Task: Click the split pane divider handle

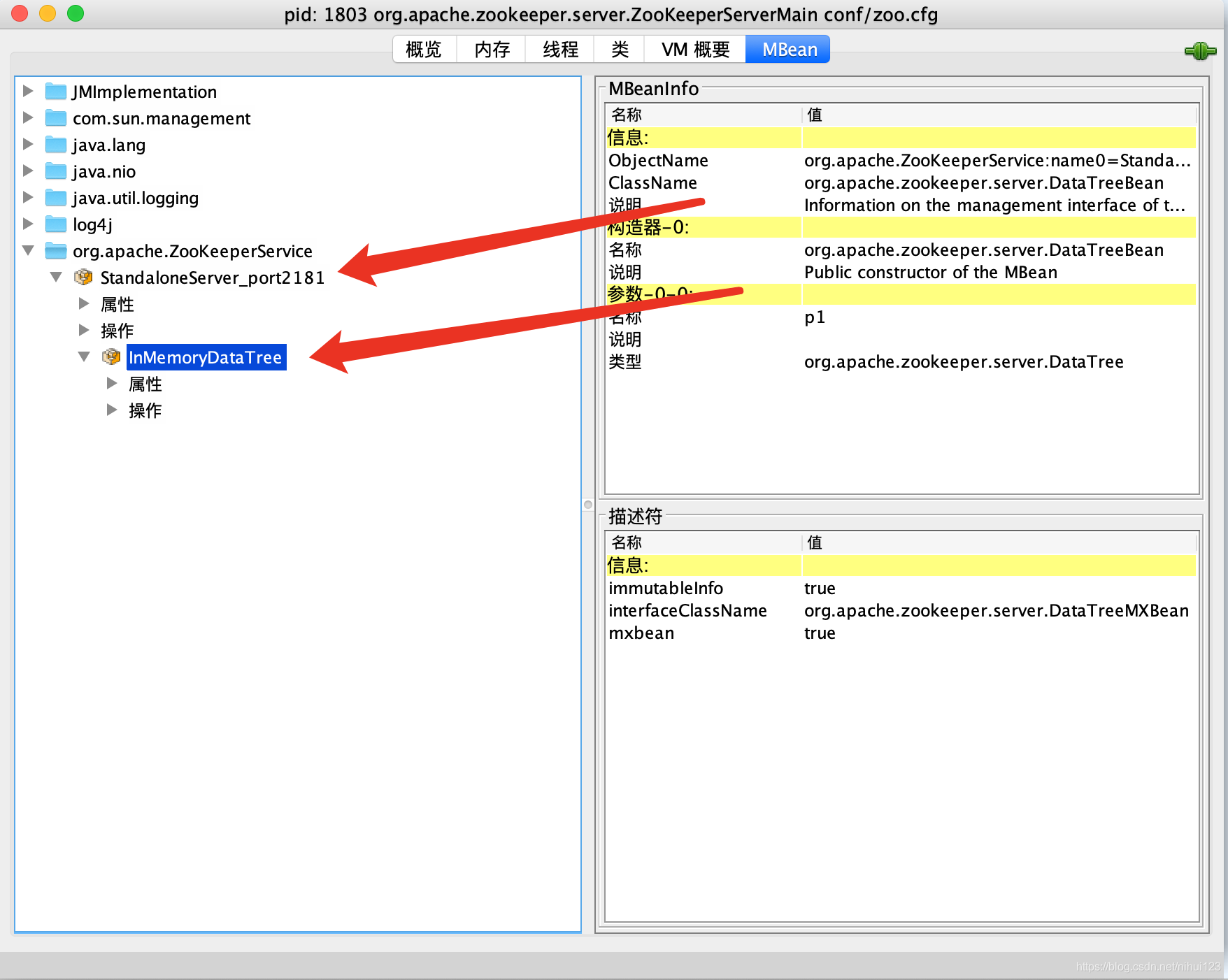Action: [588, 505]
